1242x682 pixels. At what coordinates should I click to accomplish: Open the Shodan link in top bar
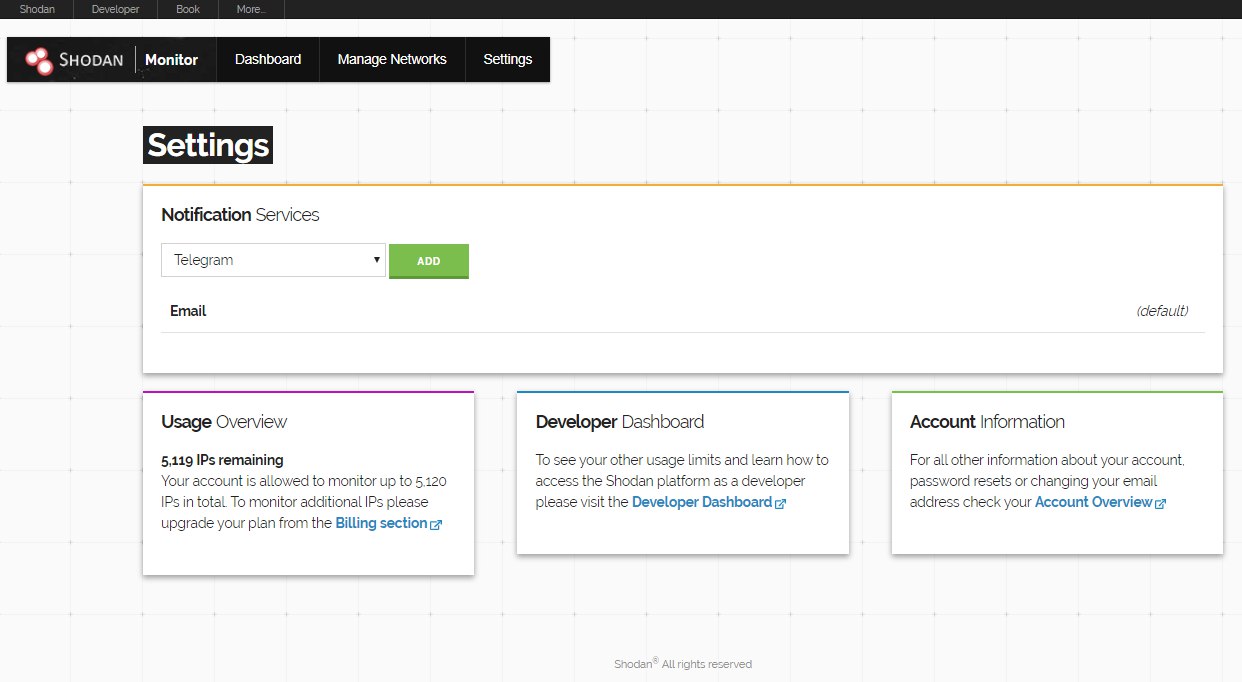37,9
